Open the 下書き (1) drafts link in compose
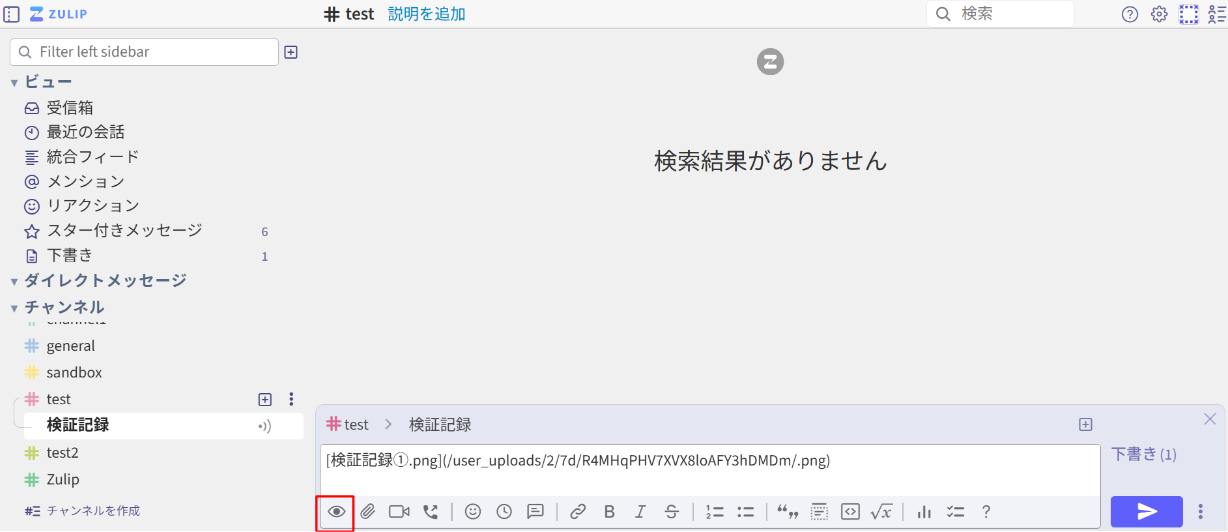The width and height of the screenshot is (1228, 532). (1144, 454)
